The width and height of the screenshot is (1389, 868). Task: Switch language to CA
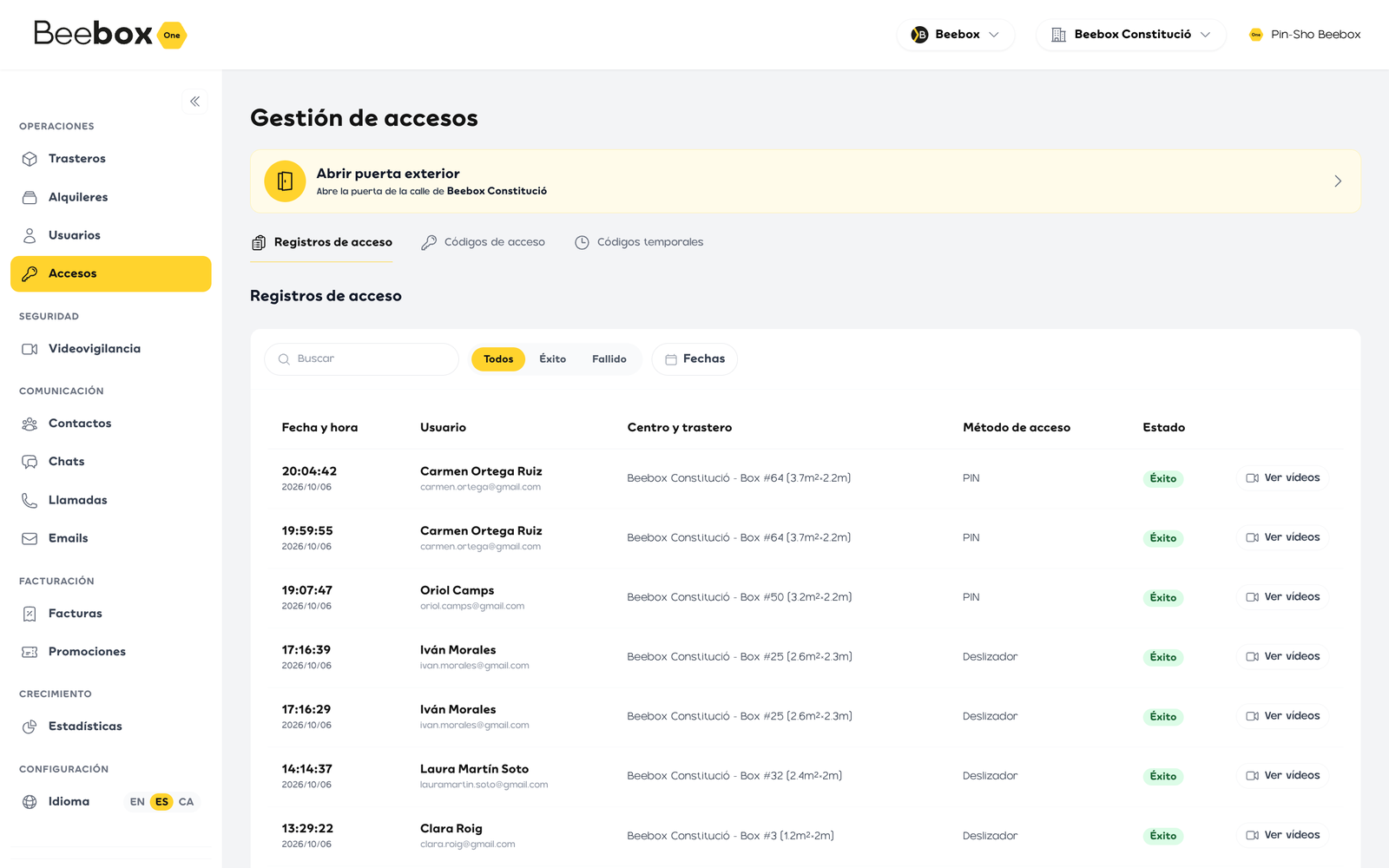(186, 802)
